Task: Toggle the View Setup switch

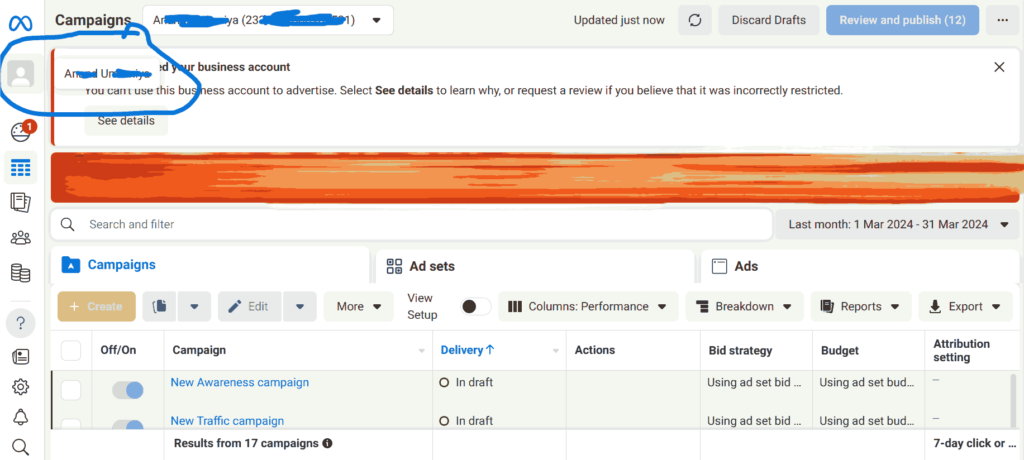Action: tap(475, 307)
